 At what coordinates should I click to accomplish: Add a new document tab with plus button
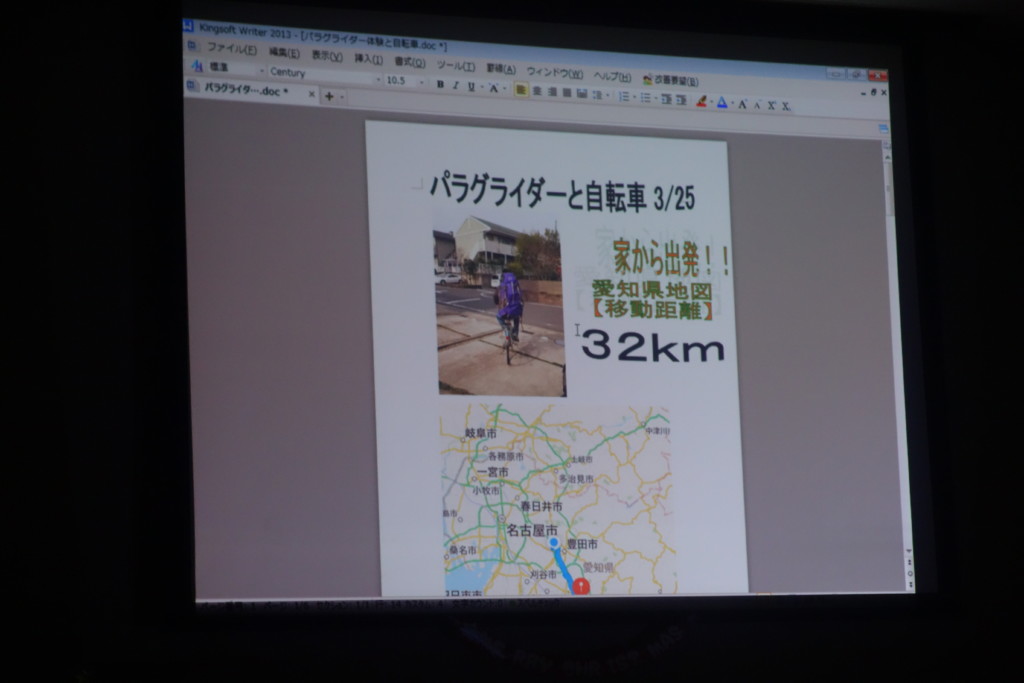tap(329, 95)
